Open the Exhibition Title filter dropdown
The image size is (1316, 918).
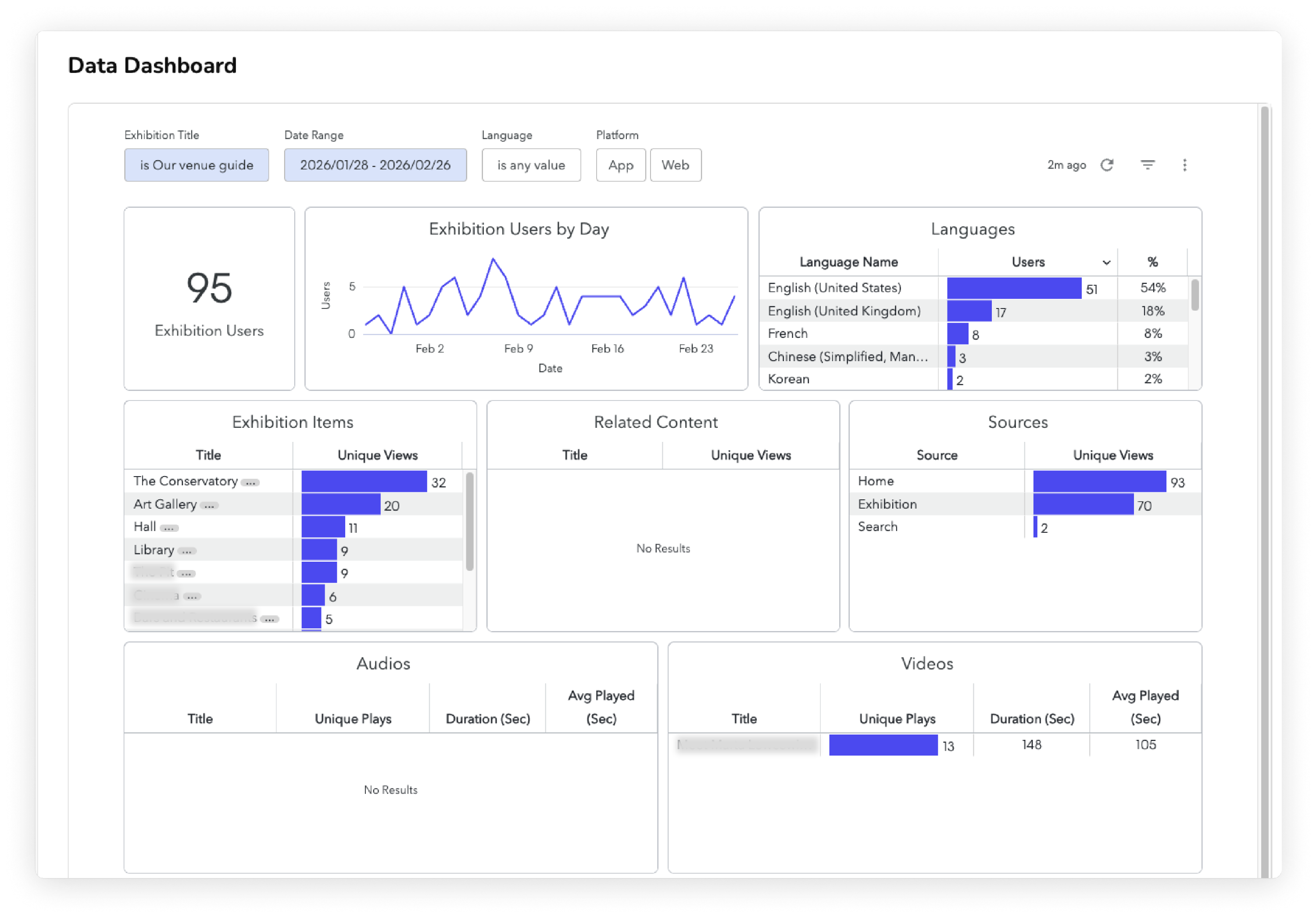click(x=196, y=165)
